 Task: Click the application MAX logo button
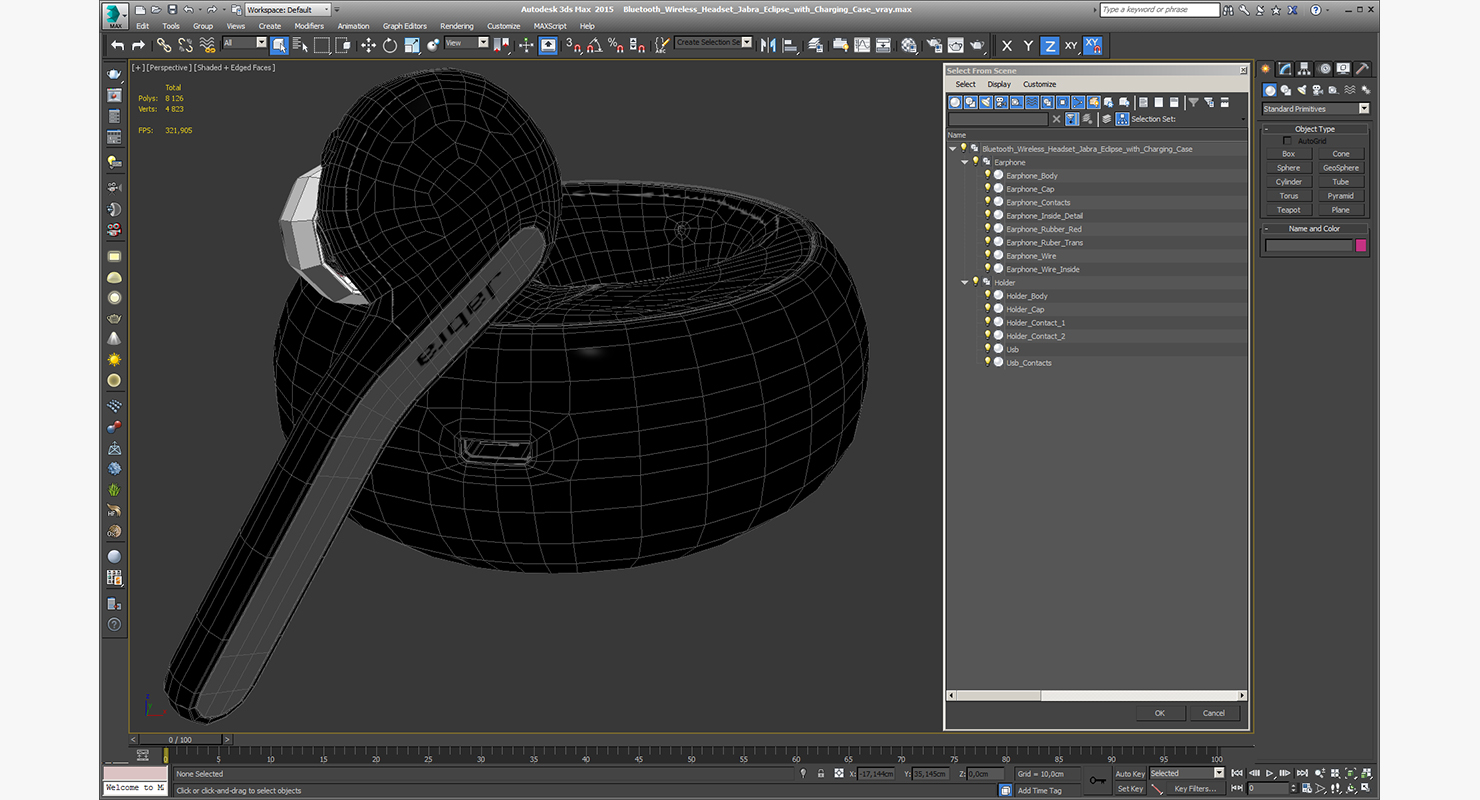(x=114, y=15)
